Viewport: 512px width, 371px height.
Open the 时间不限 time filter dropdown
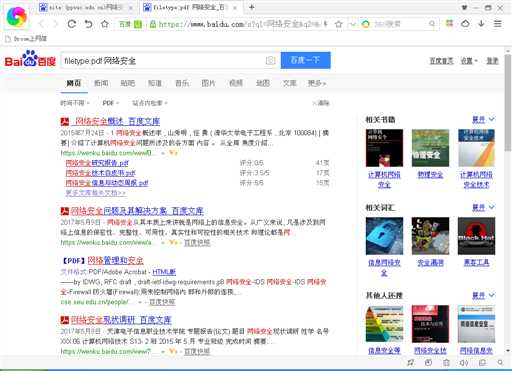75,103
